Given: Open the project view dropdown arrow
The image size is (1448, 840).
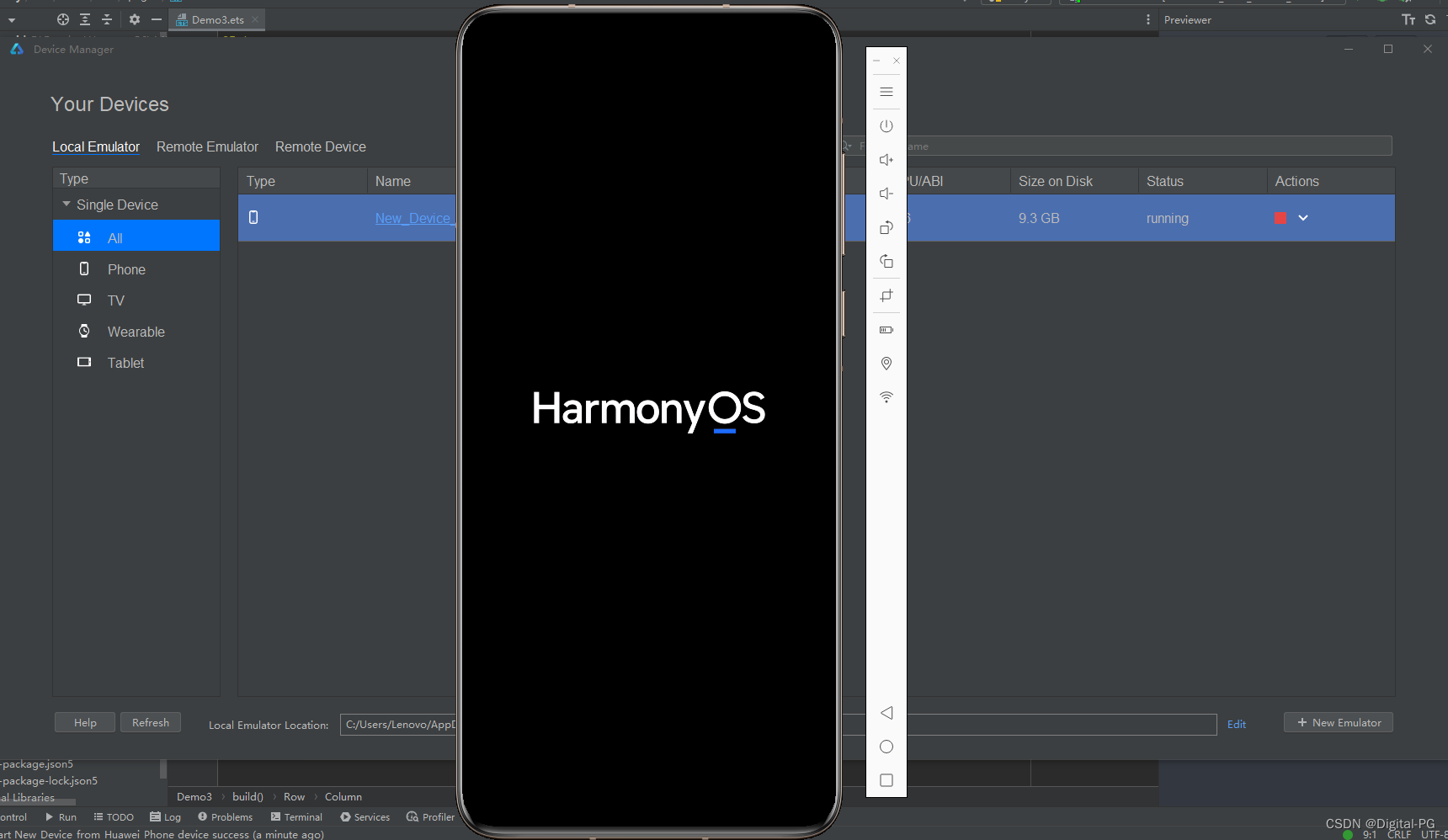Looking at the screenshot, I should pos(12,20).
